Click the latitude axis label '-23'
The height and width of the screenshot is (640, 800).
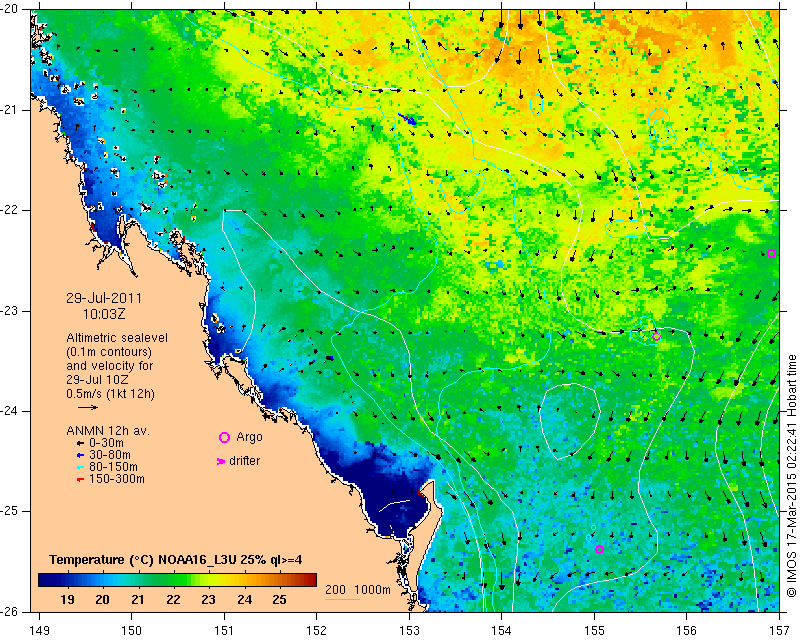coord(10,311)
